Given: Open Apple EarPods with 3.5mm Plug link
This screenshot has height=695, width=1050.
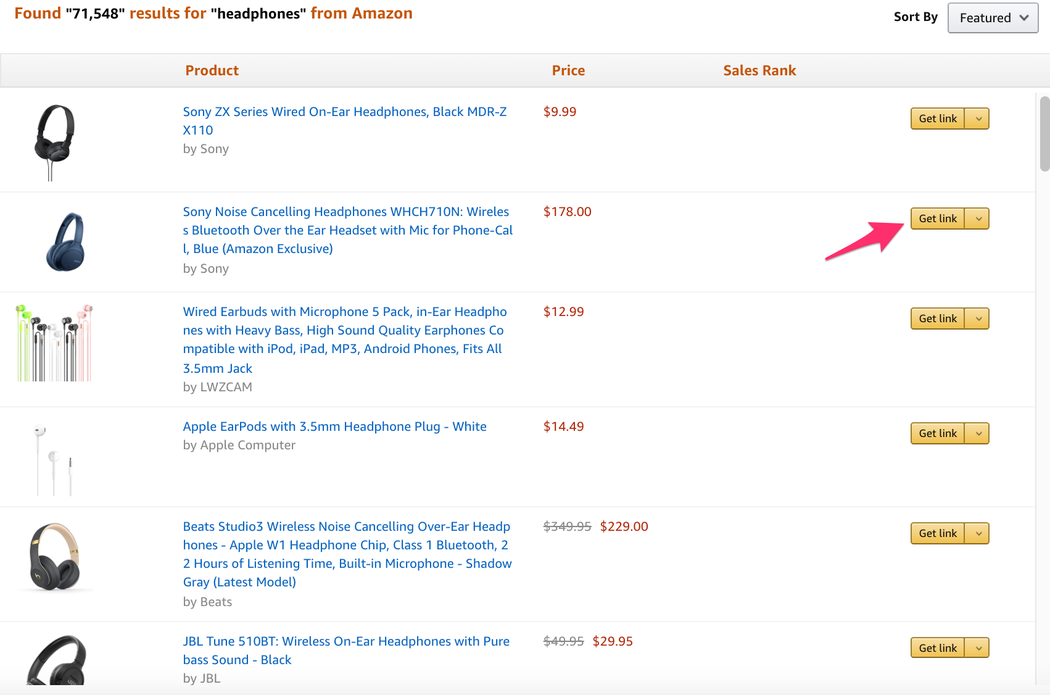Looking at the screenshot, I should pos(335,427).
